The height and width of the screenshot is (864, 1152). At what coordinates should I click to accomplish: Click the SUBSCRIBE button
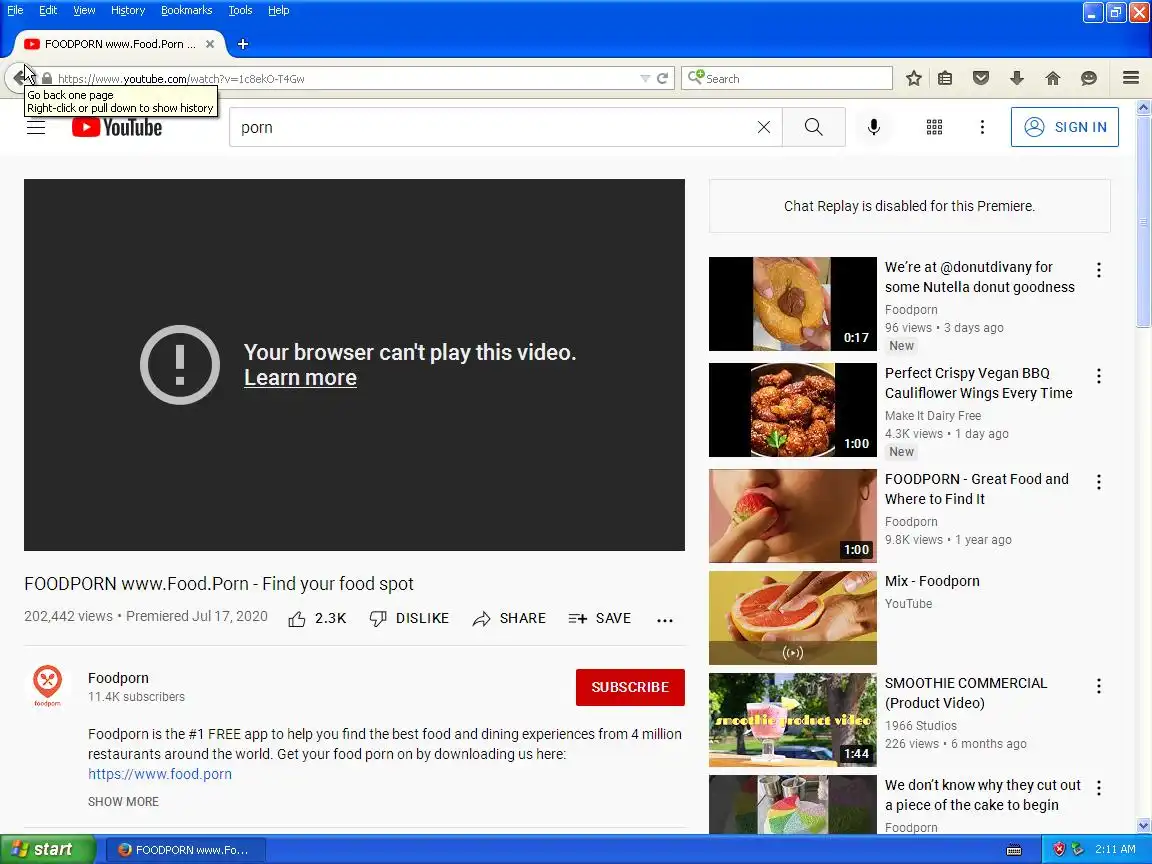point(630,687)
